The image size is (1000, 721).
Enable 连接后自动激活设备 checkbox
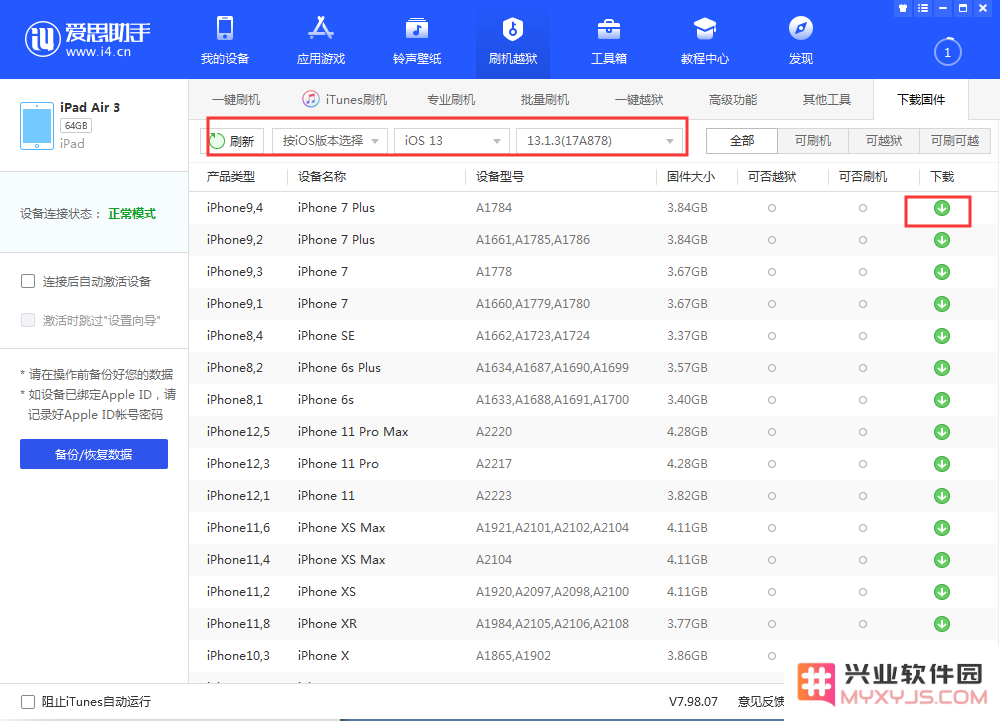pos(28,281)
